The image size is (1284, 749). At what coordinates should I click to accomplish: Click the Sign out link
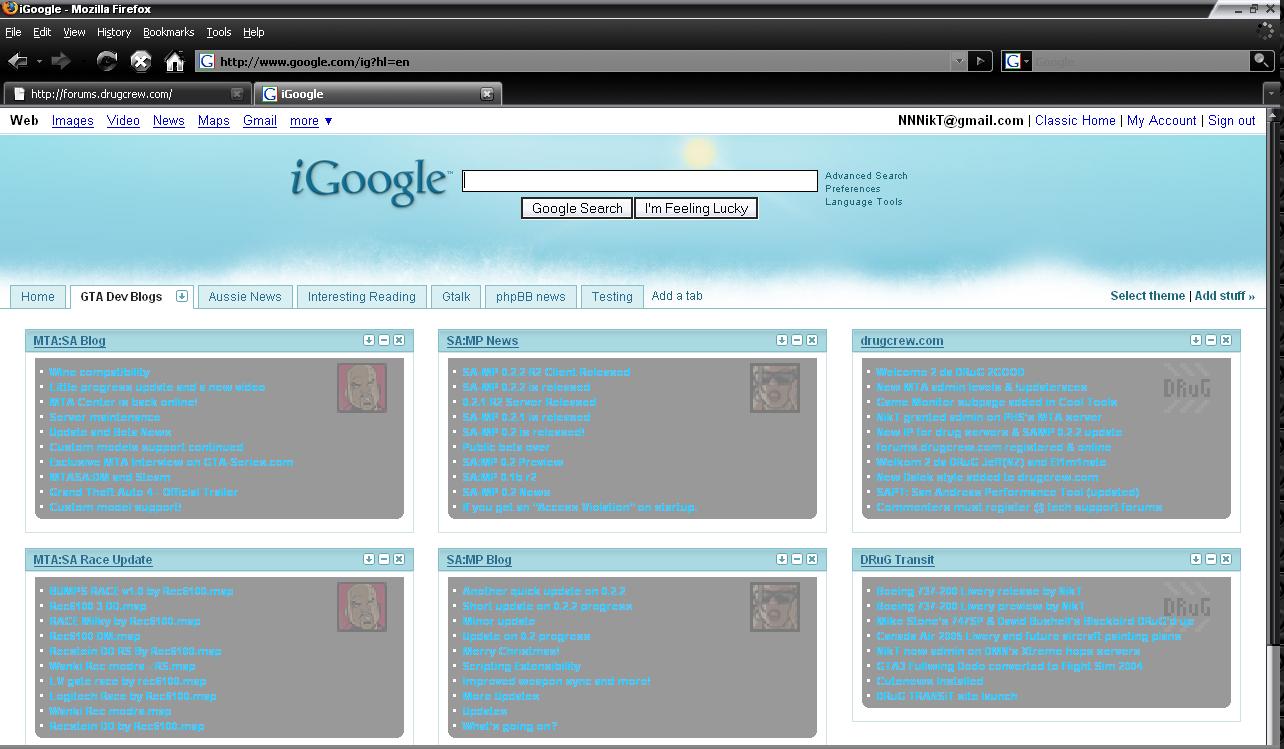(1231, 120)
